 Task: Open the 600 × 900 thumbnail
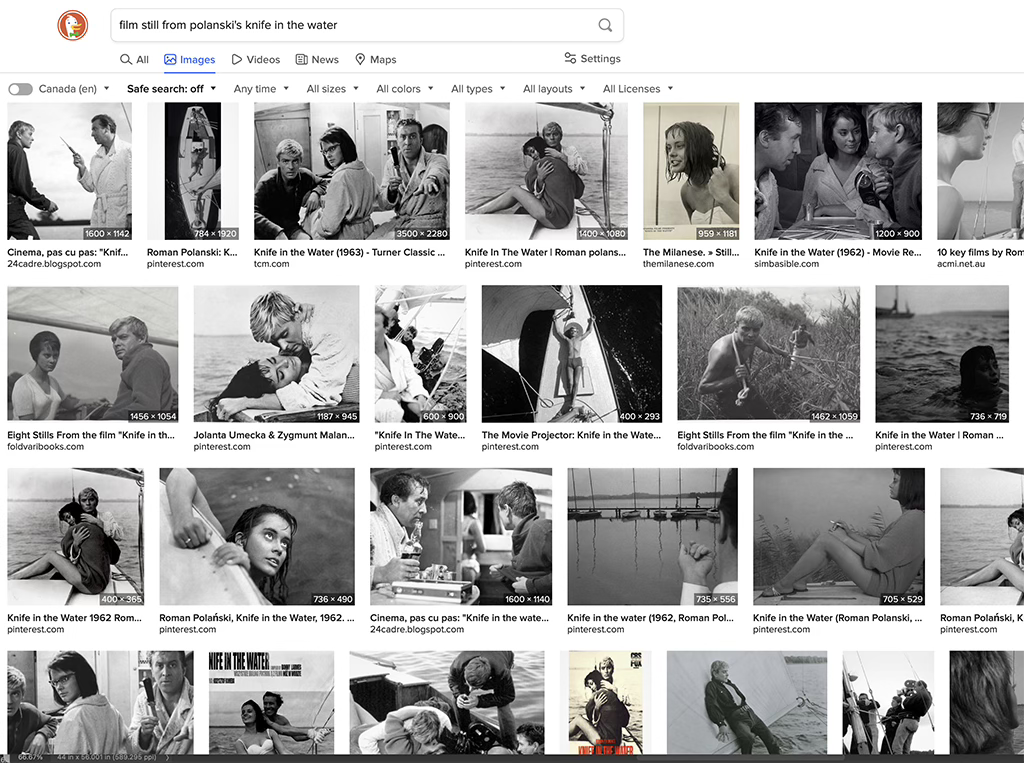pos(421,353)
